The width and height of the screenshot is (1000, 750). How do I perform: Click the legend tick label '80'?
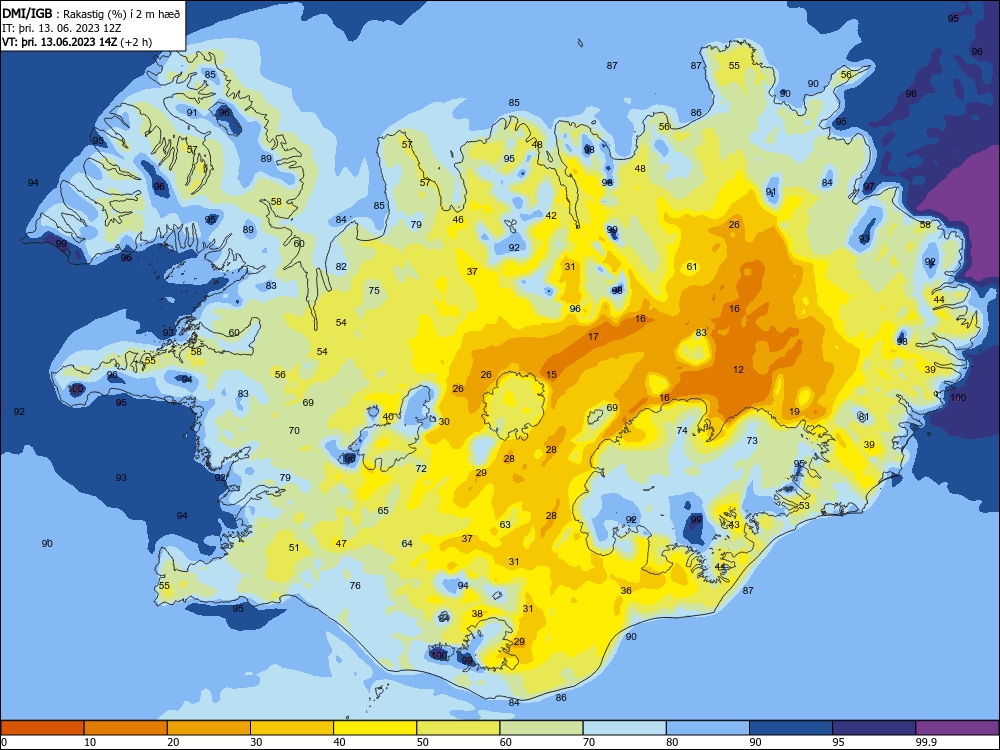coord(672,742)
